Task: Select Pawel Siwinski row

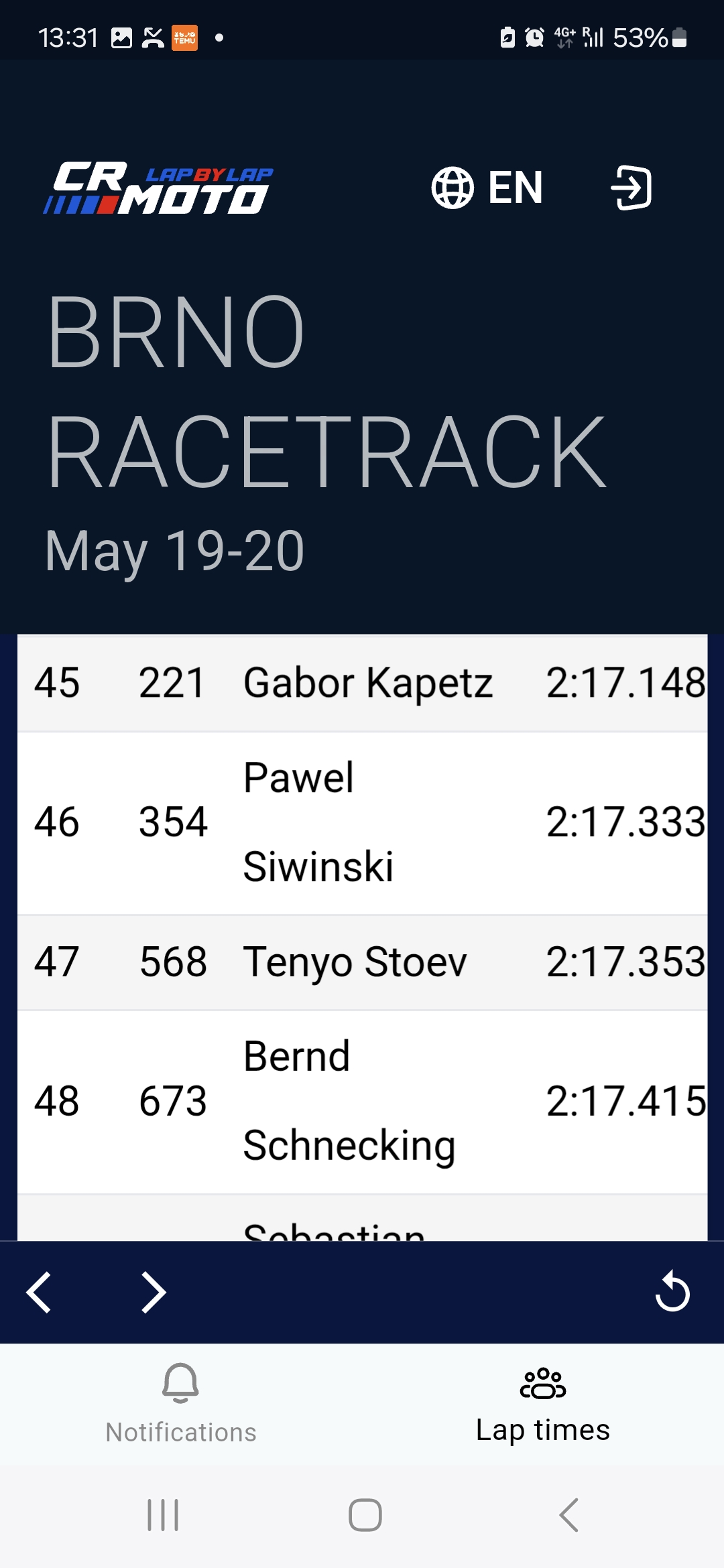Action: tap(362, 823)
